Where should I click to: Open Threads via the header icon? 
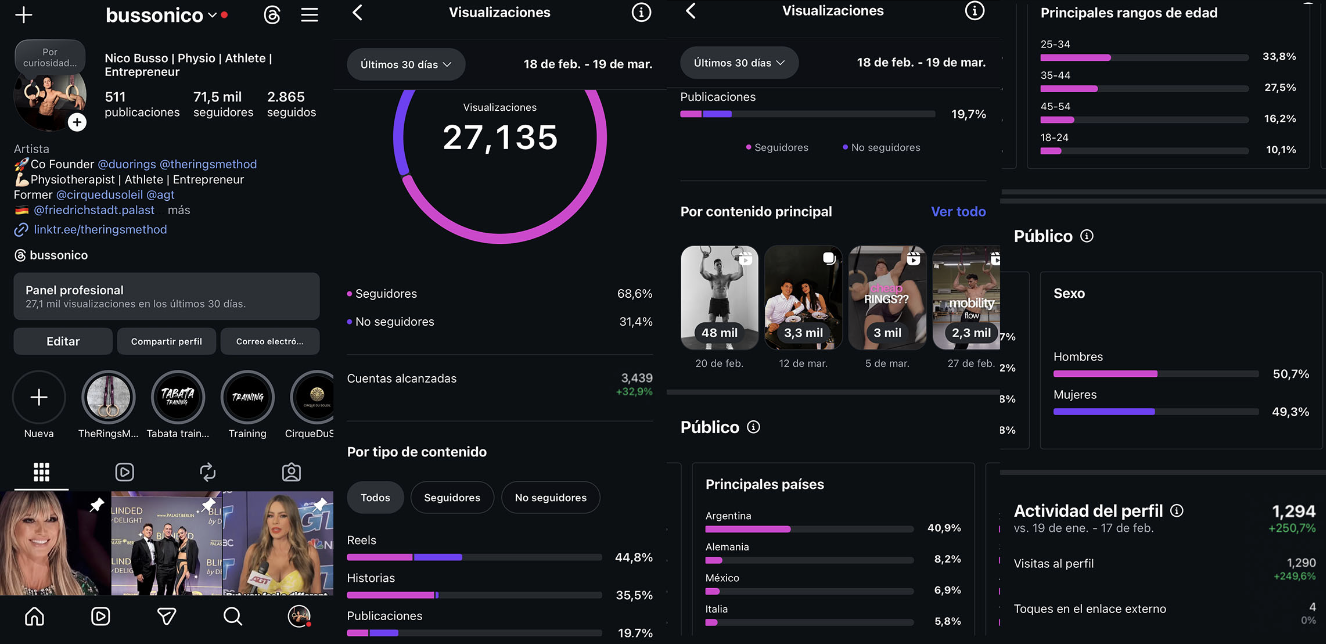[272, 15]
